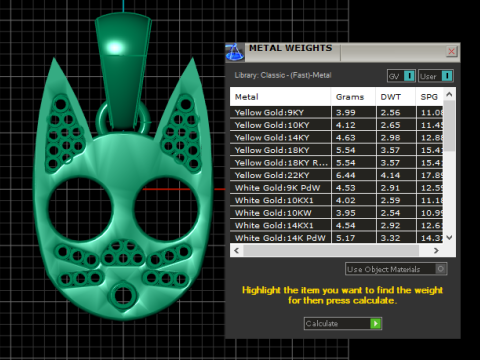Viewport: 480px width, 360px height.
Task: Click the list scroll up arrow
Action: tap(449, 94)
